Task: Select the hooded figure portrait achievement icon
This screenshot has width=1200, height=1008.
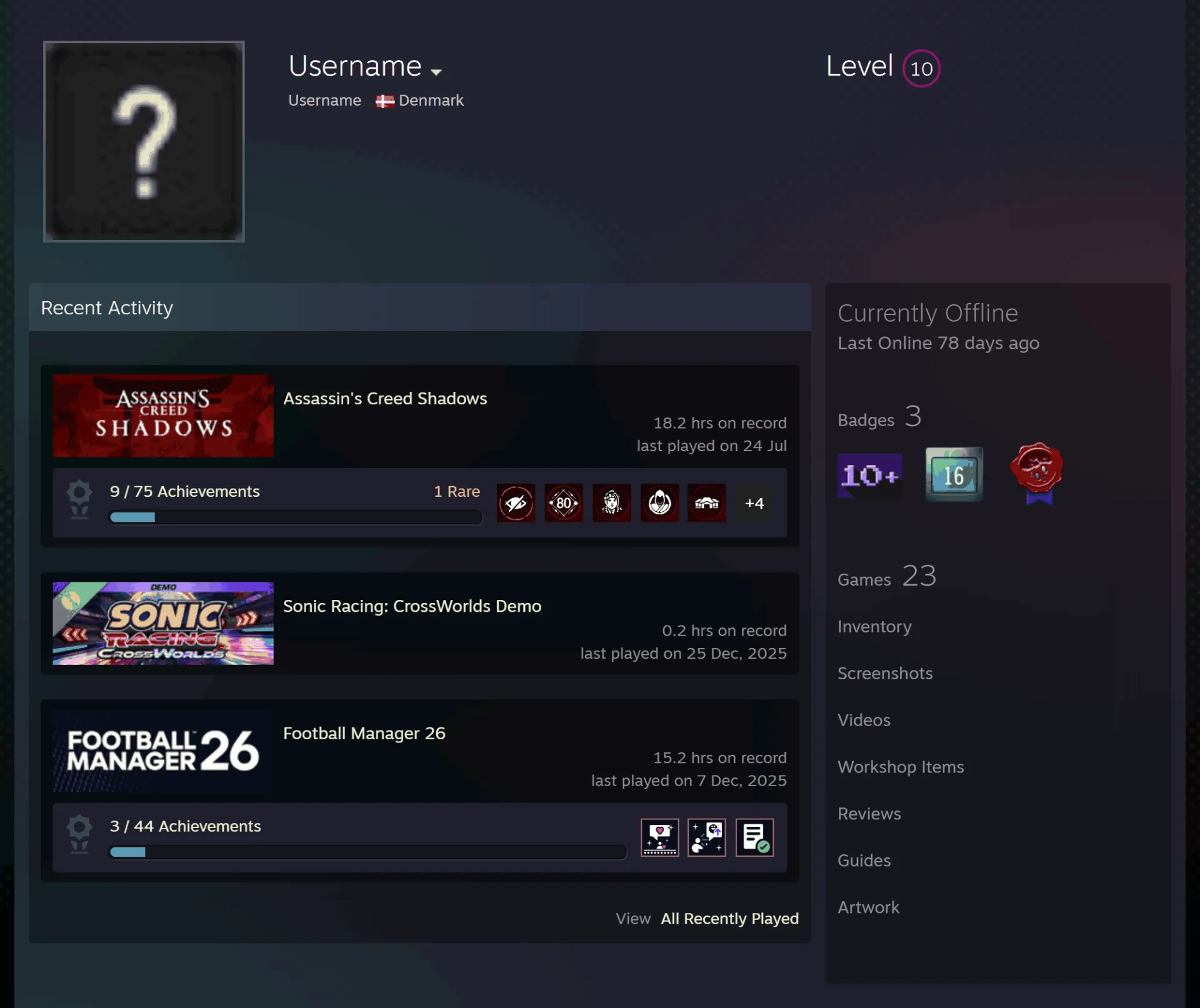Action: (611, 502)
